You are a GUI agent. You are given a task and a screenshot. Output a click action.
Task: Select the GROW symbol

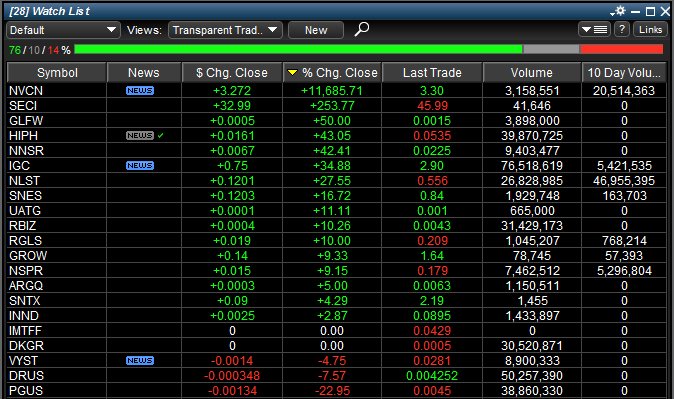(28, 256)
